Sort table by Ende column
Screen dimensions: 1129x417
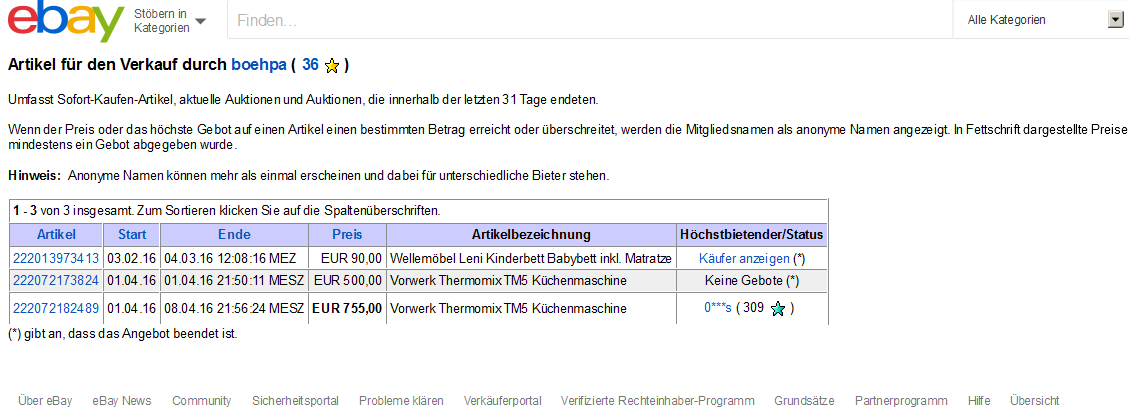pyautogui.click(x=234, y=235)
